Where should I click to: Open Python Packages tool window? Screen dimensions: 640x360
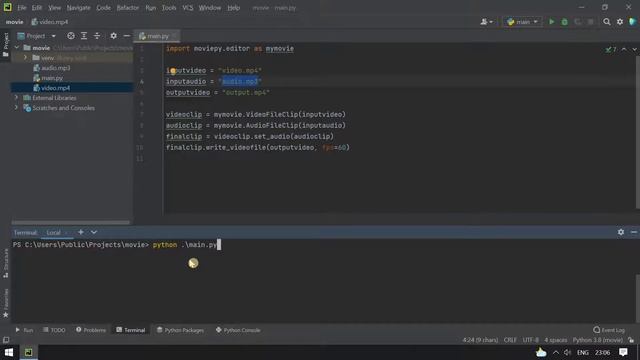[180, 330]
